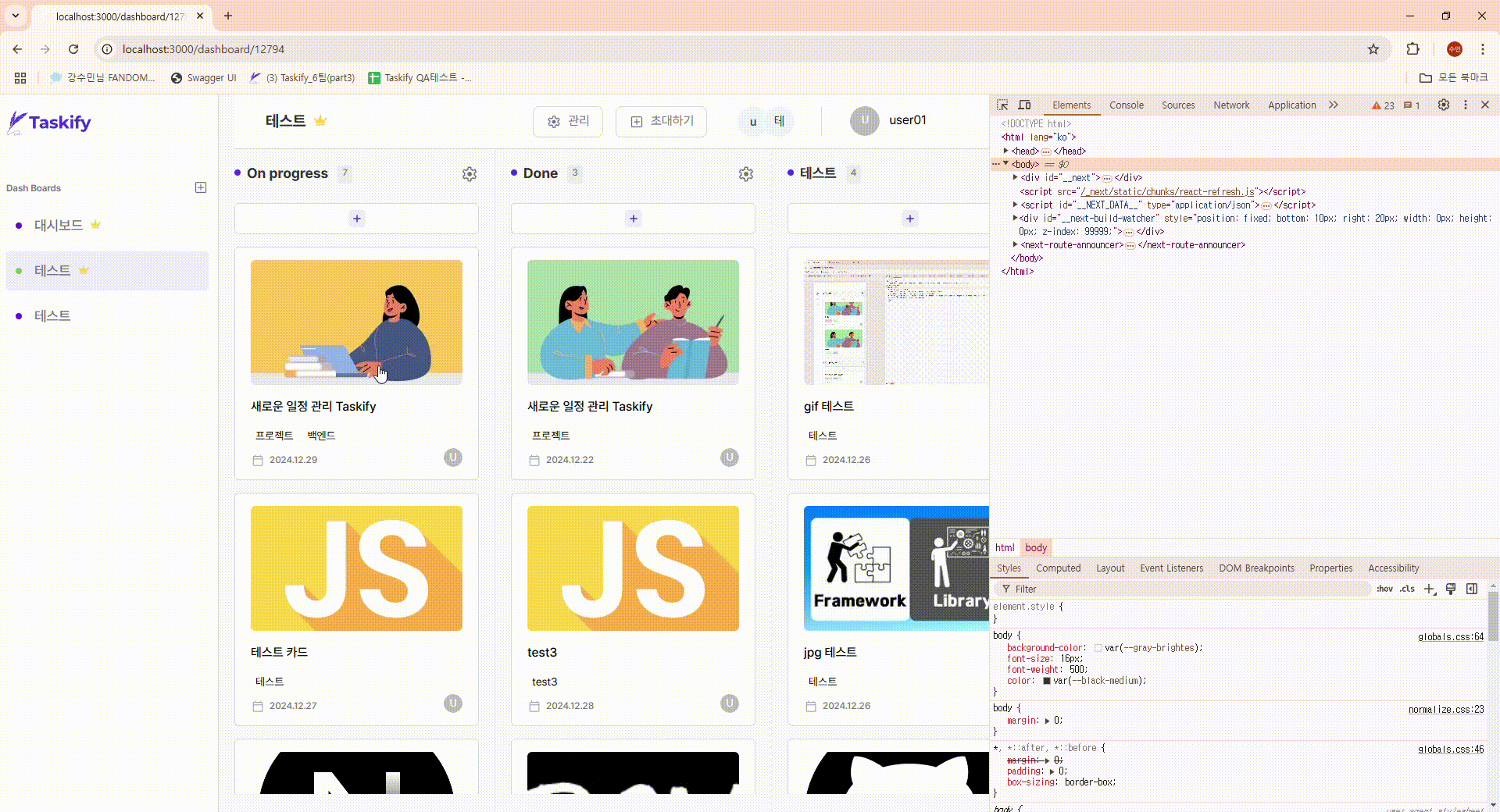
Task: Toggle the :hov element state panel
Action: coord(1384,589)
